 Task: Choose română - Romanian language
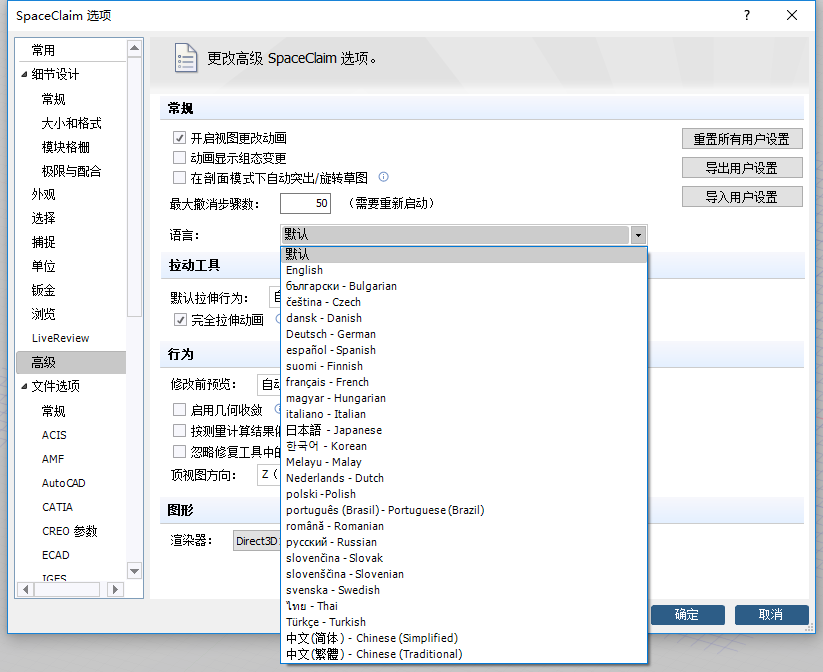click(x=464, y=526)
